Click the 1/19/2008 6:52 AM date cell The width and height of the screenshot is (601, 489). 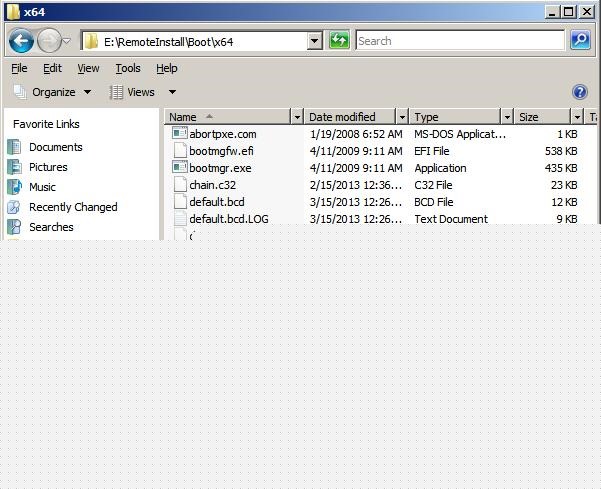click(356, 134)
